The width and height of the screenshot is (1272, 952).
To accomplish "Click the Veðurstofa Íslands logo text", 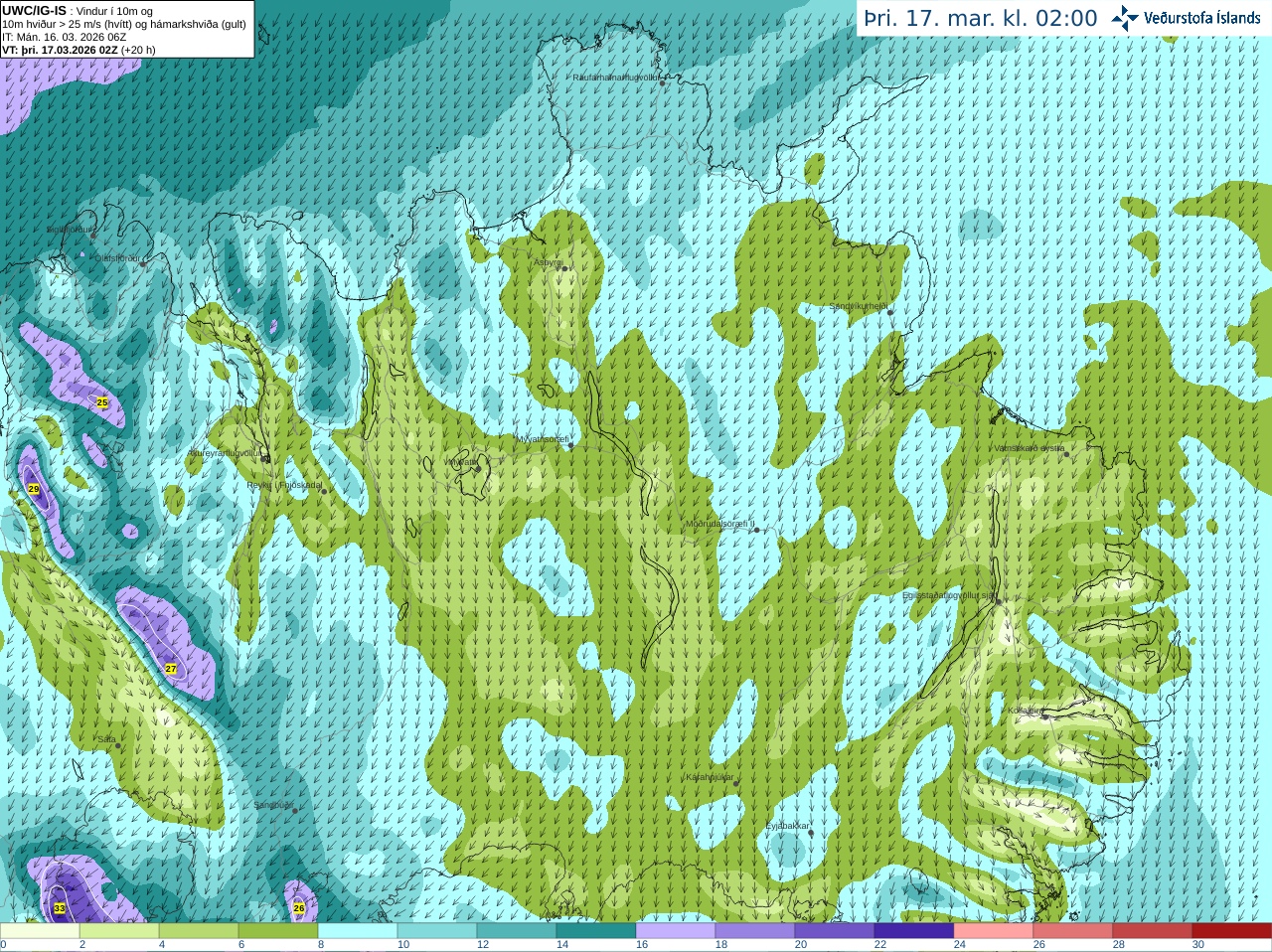I will 1201,18.
